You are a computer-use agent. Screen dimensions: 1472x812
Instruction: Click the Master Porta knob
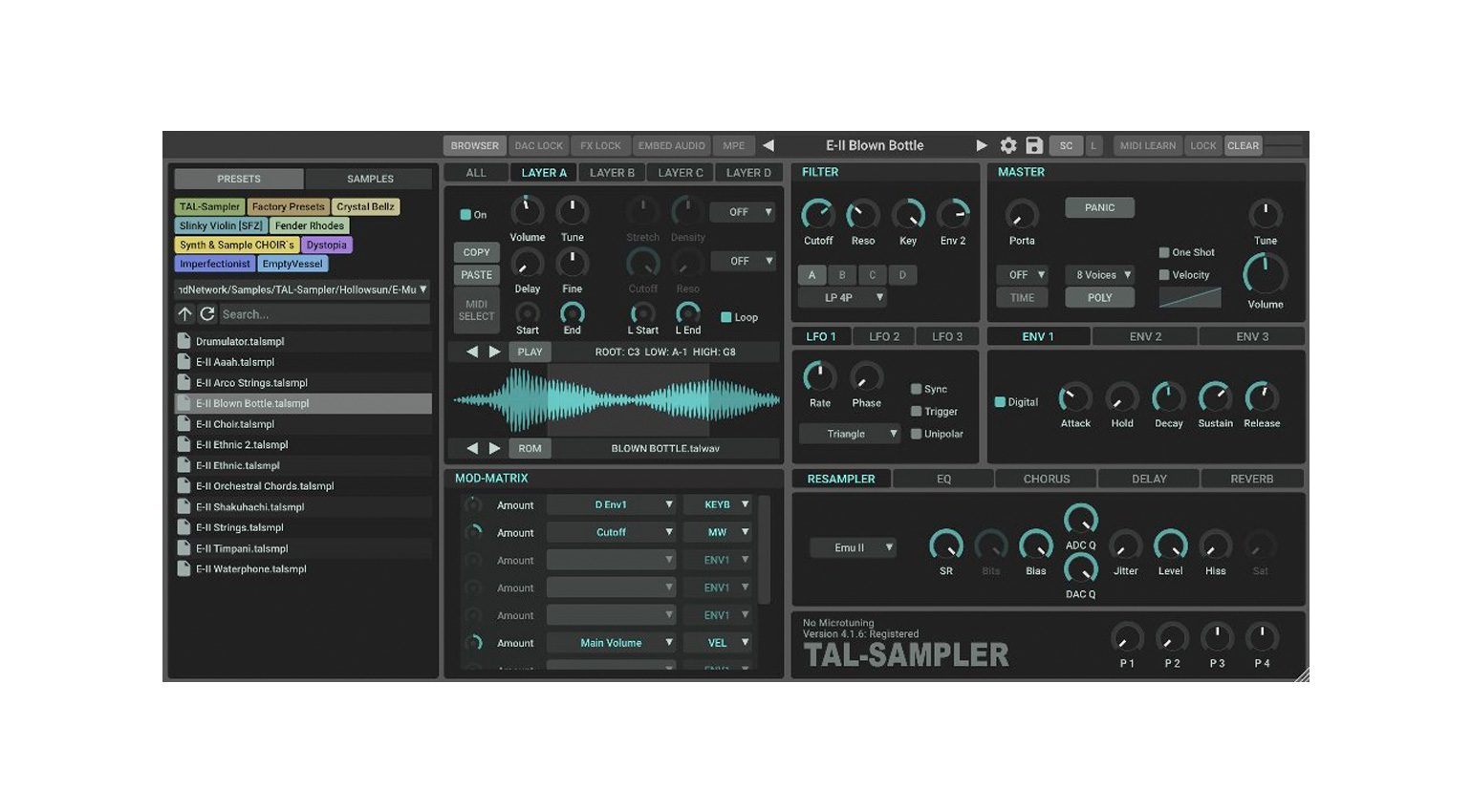pos(1022,214)
